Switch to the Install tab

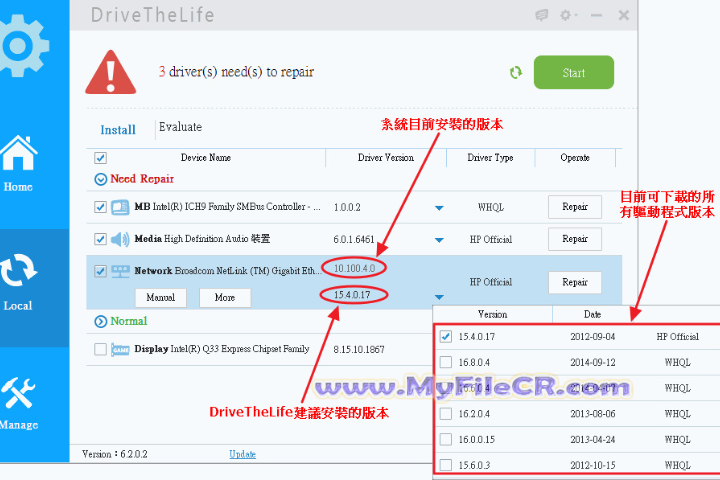tap(118, 130)
